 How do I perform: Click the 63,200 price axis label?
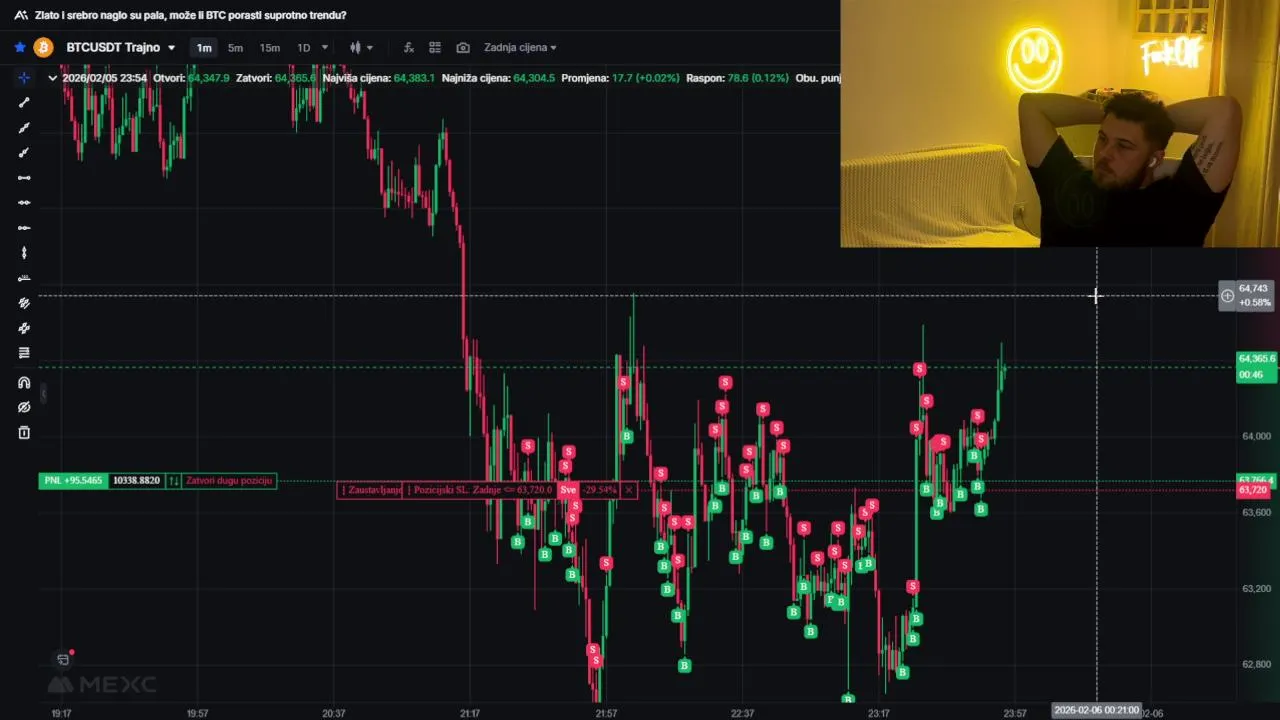1256,588
